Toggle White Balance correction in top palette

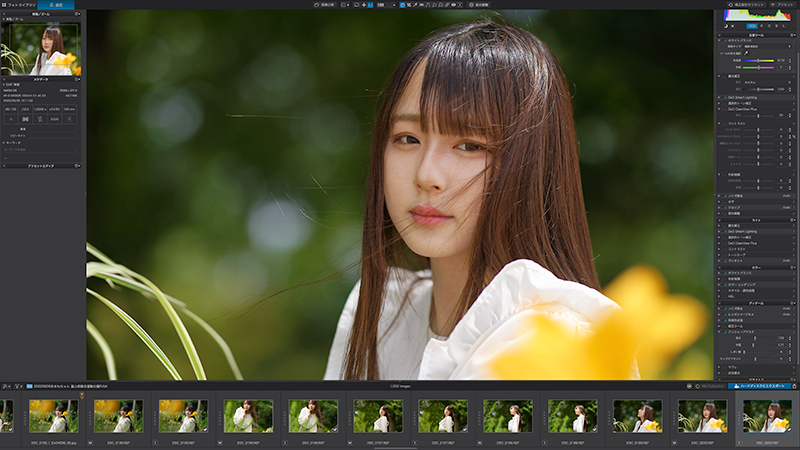tap(726, 41)
